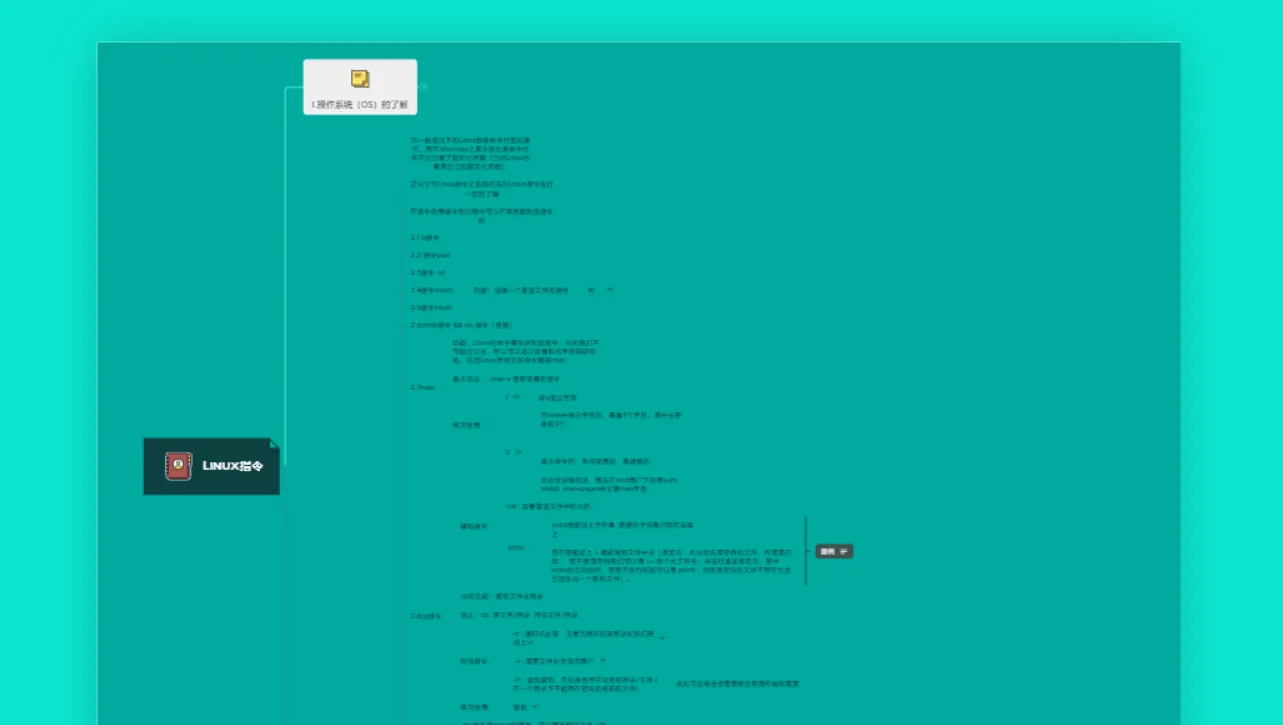Screen dimensions: 1283x725
Task: Select the 2.7man topic
Action: click(x=423, y=386)
